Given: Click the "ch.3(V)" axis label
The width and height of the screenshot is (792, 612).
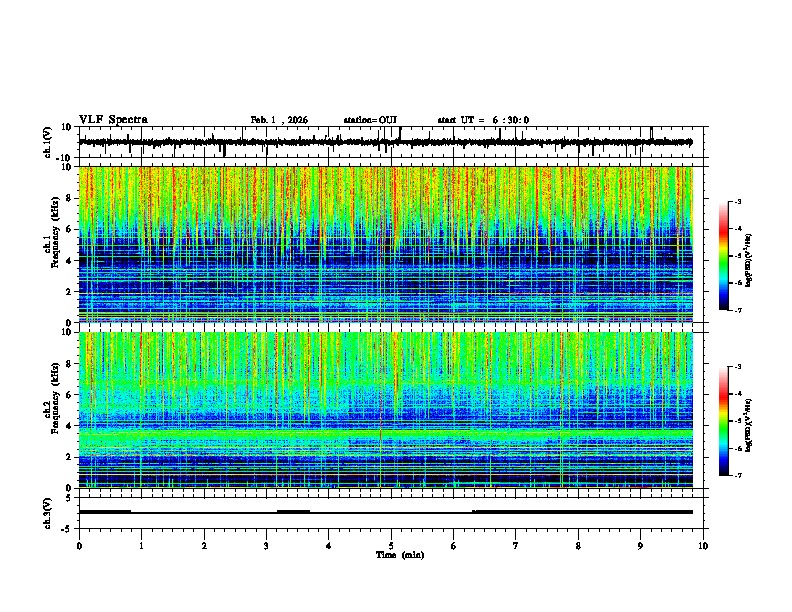Looking at the screenshot, I should click(x=48, y=514).
